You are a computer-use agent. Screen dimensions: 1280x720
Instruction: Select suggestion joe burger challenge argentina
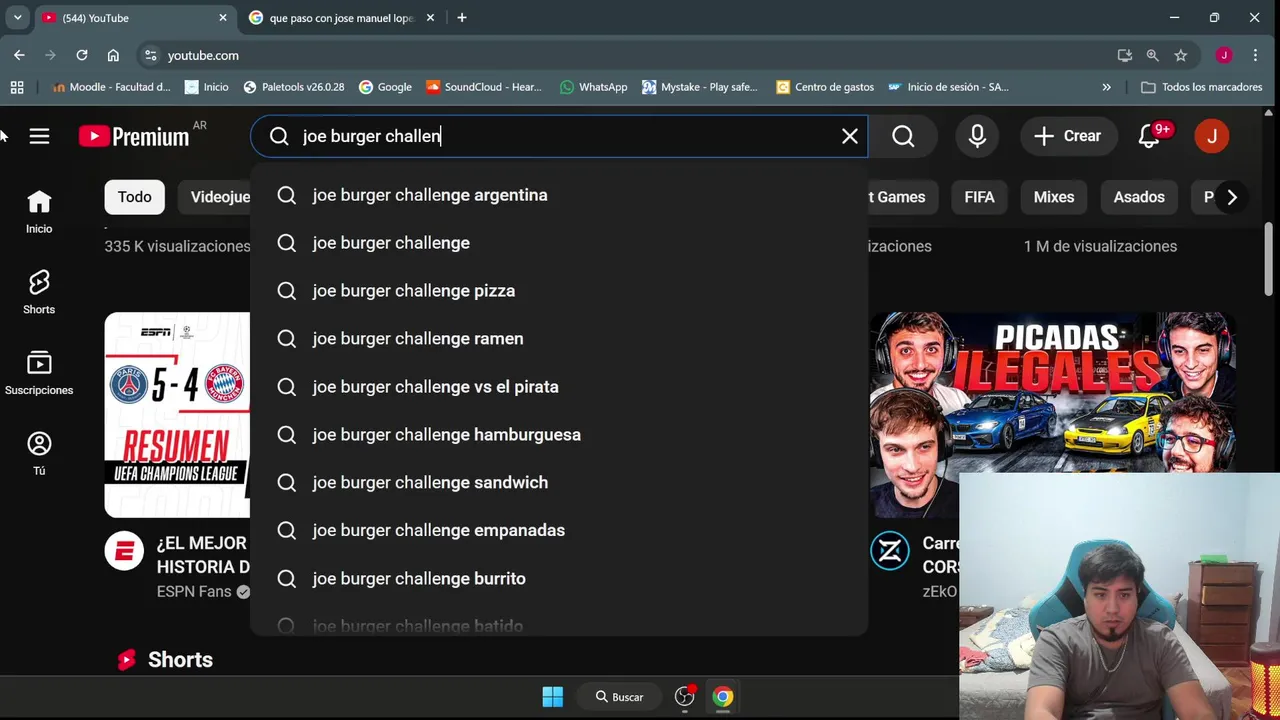pos(559,195)
